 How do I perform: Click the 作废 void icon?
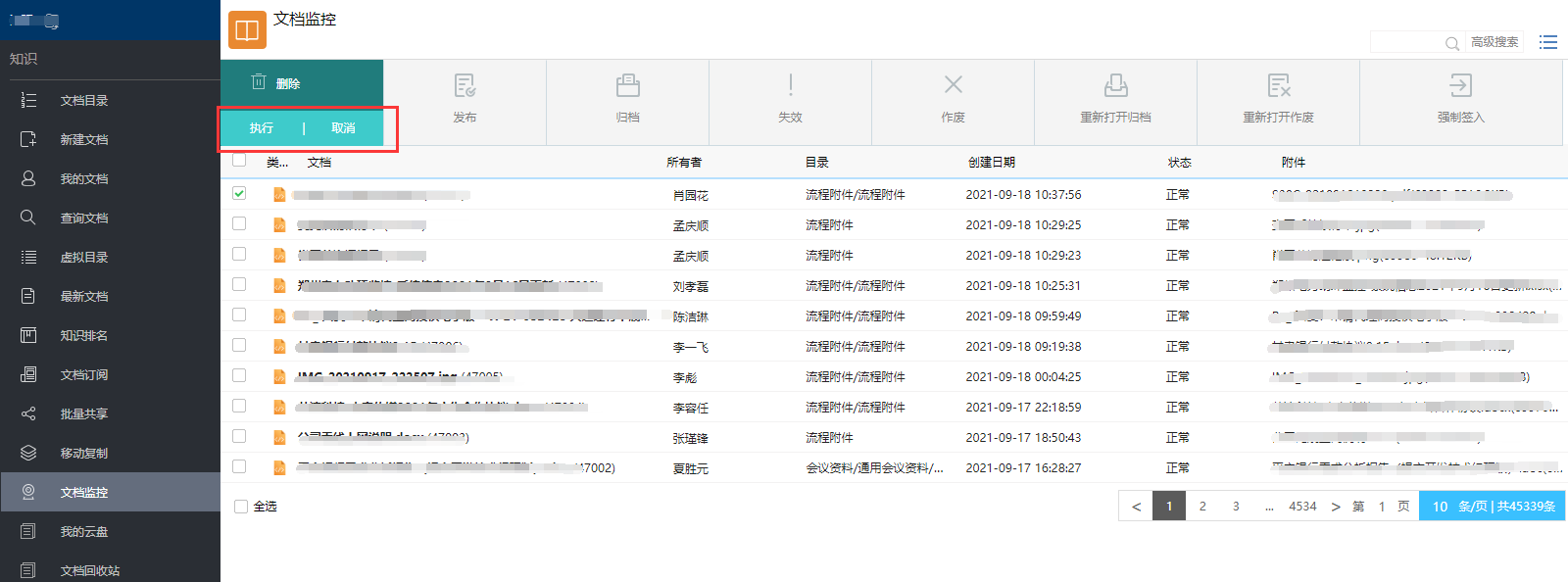(x=953, y=85)
